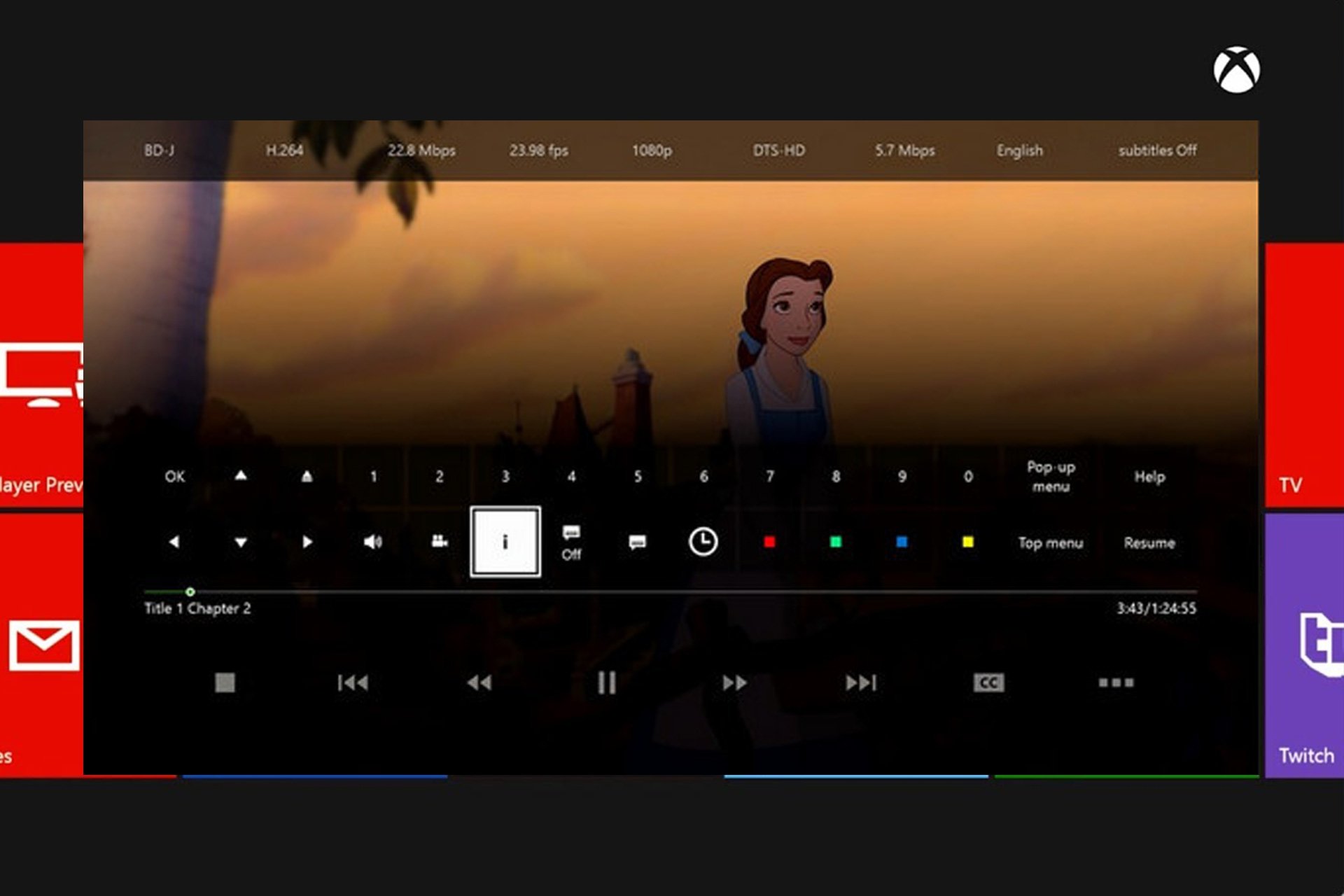Select the blue color button

click(x=902, y=542)
